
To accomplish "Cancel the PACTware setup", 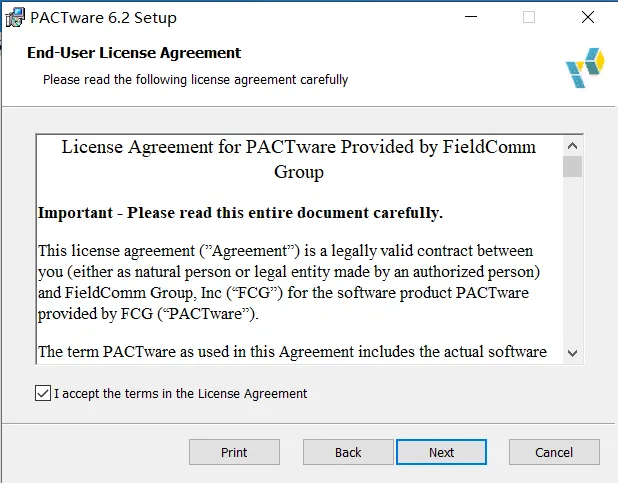I will [553, 452].
